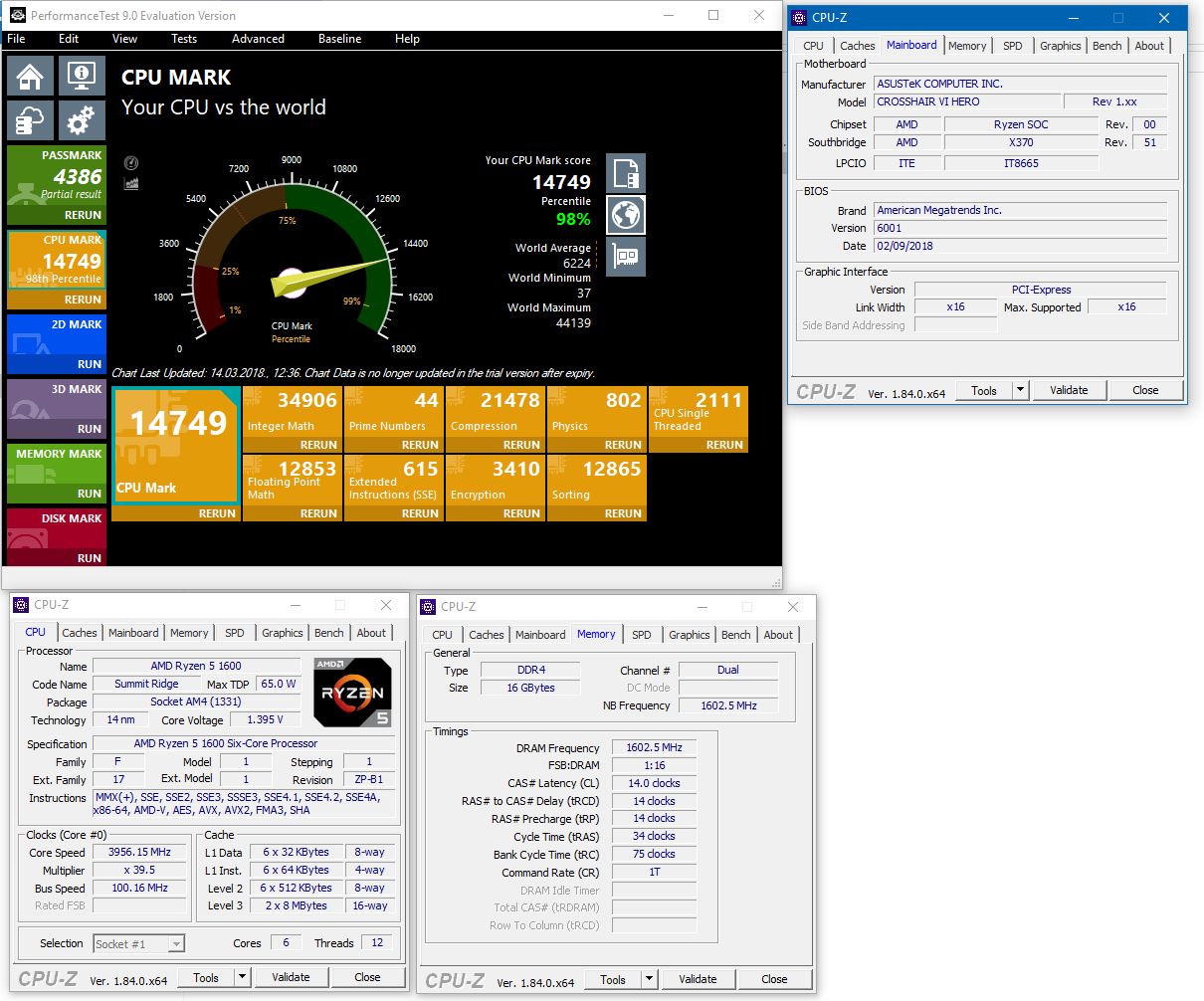The image size is (1204, 1001).
Task: Open the Edit menu
Action: 69,39
